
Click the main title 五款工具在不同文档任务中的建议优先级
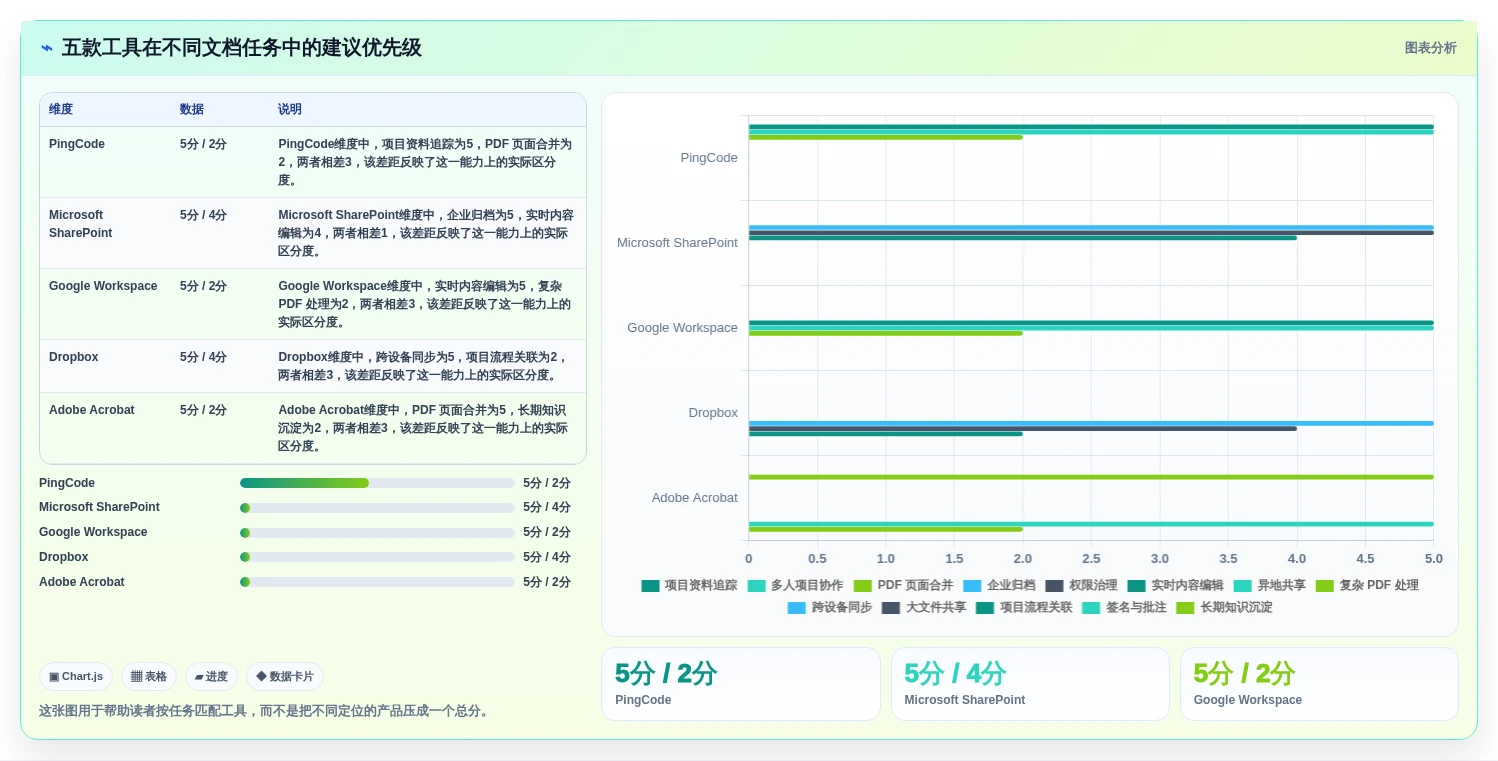[241, 48]
